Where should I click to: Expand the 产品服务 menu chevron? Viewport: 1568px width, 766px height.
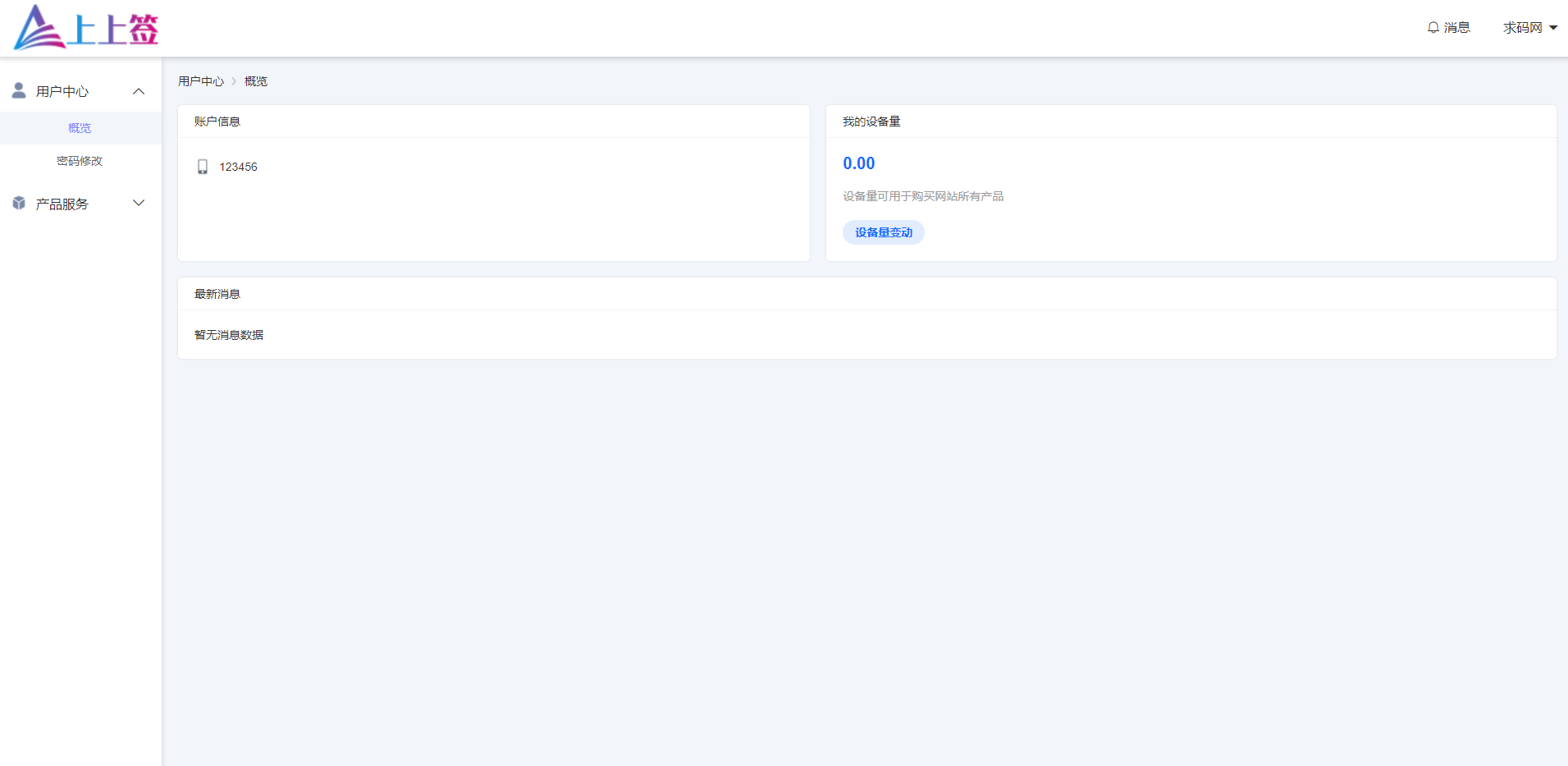click(x=139, y=203)
